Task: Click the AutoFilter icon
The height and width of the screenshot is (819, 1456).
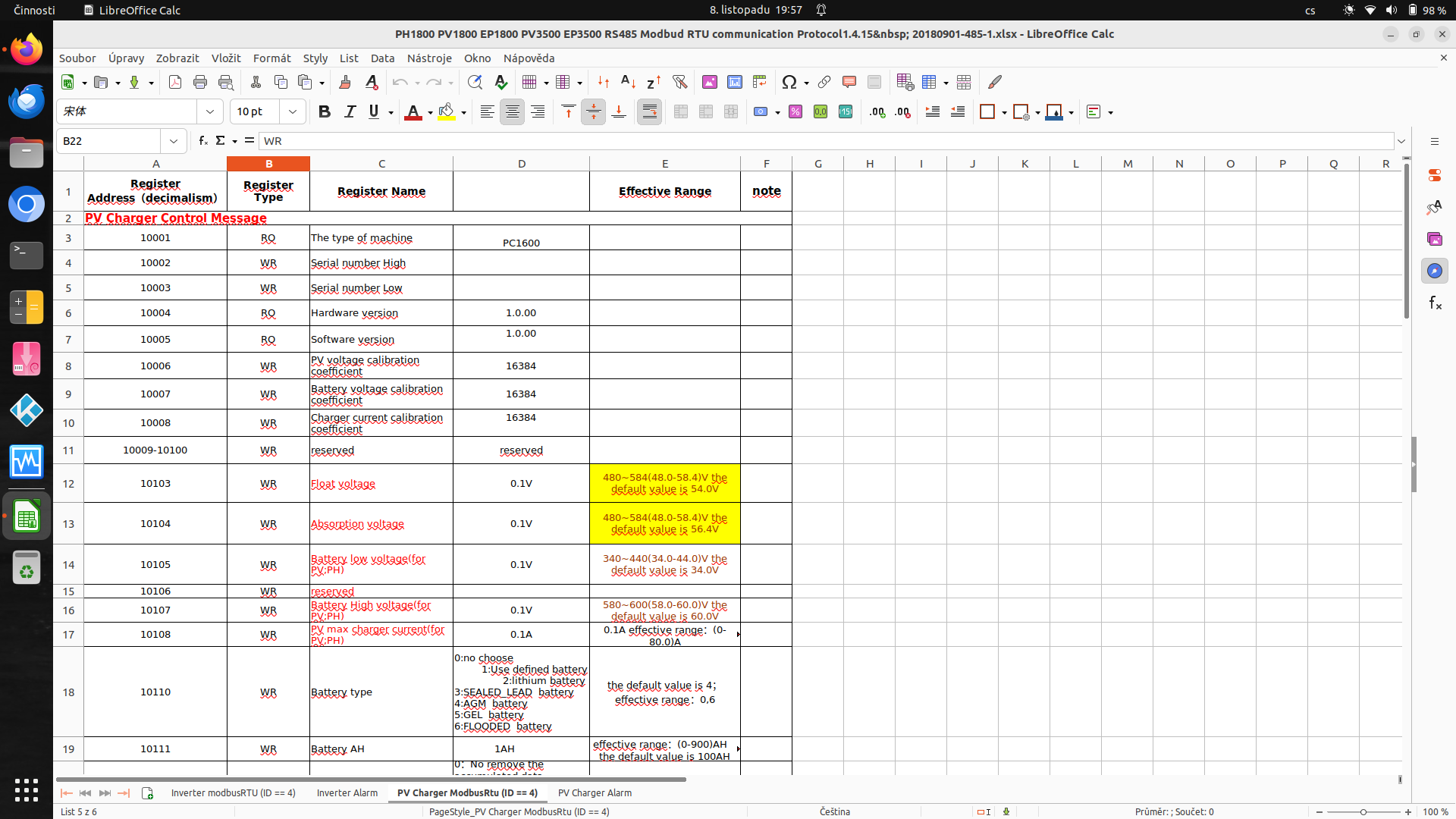Action: (679, 82)
